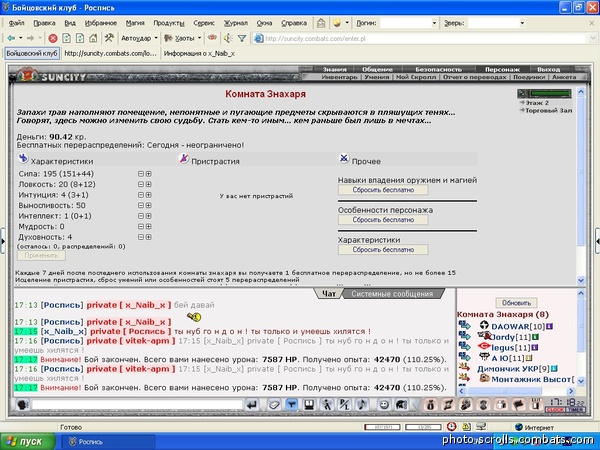Click the green health bar at top right
Viewport: 600px width, 450px height.
coord(550,93)
